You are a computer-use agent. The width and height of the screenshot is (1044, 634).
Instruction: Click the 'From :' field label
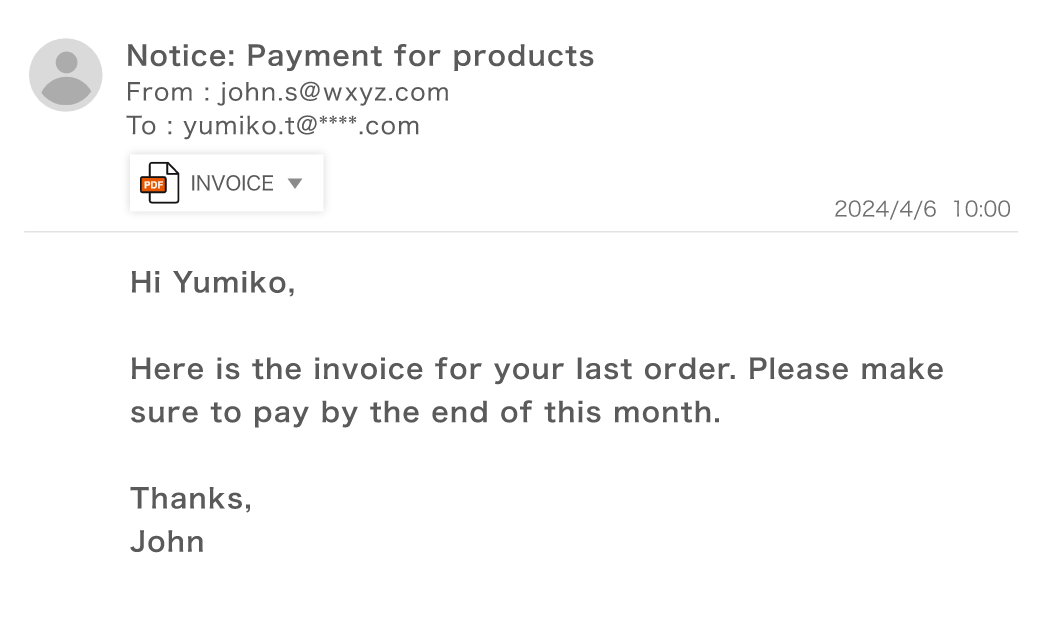(168, 93)
